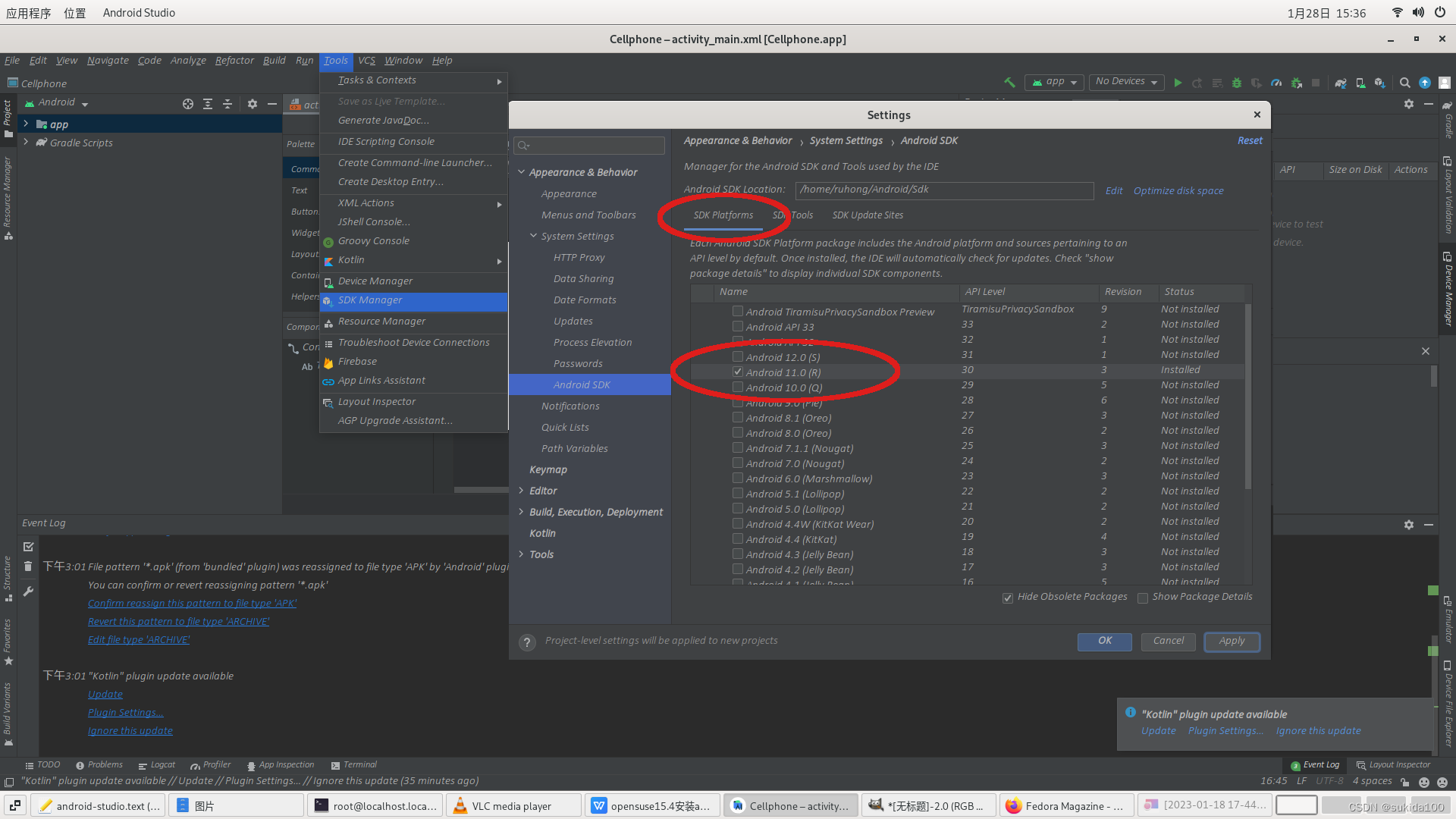This screenshot has height=819, width=1456.
Task: Open the Build menu
Action: click(x=274, y=61)
